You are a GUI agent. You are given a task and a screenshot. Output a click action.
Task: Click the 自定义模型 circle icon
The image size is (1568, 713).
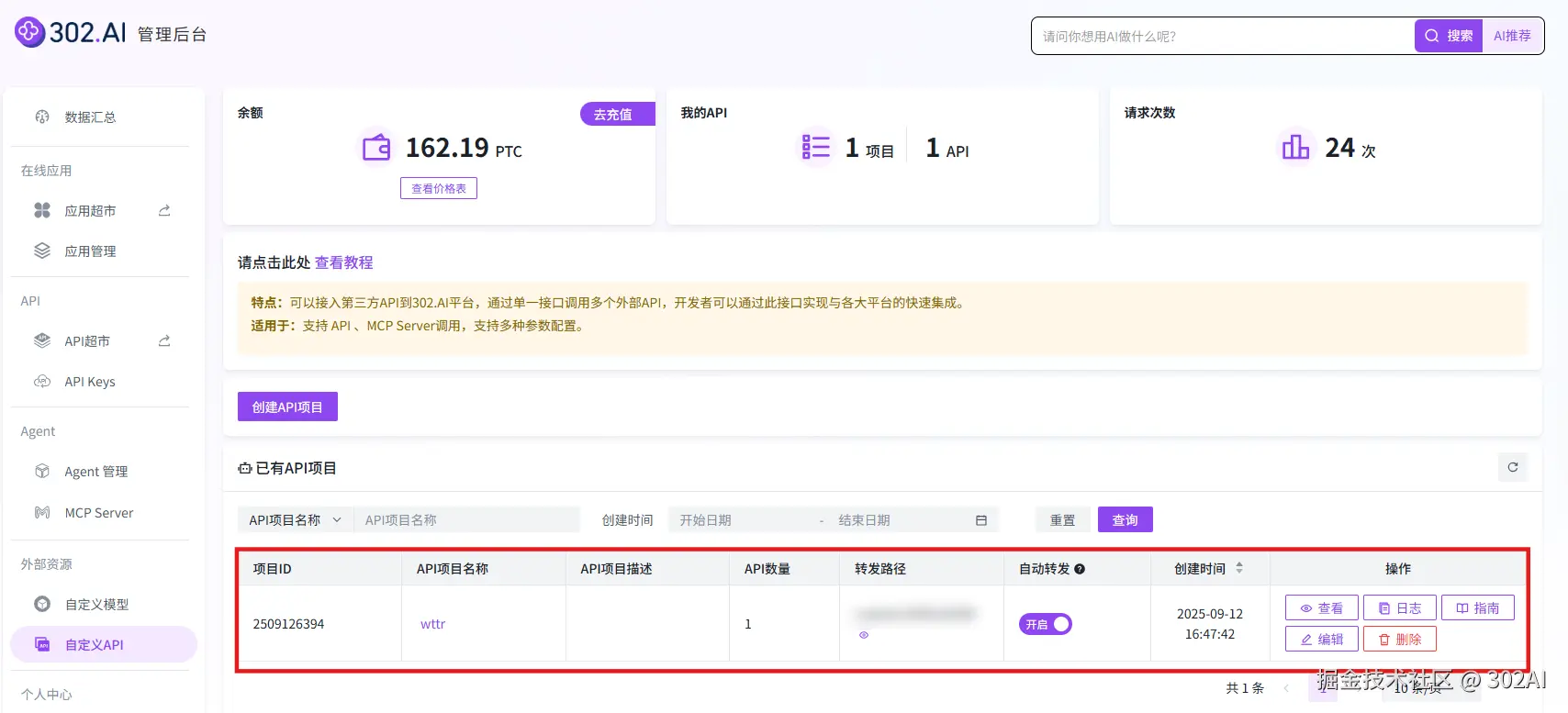click(x=42, y=604)
